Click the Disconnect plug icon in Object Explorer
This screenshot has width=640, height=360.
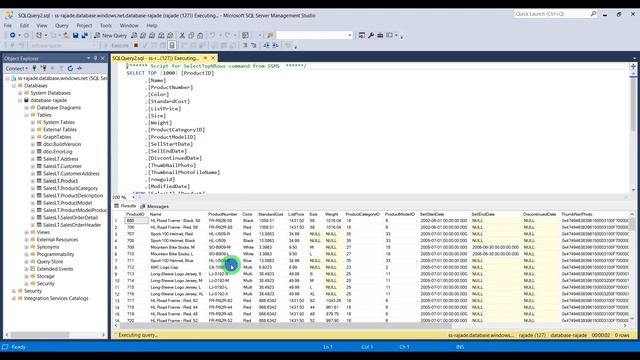click(44, 68)
